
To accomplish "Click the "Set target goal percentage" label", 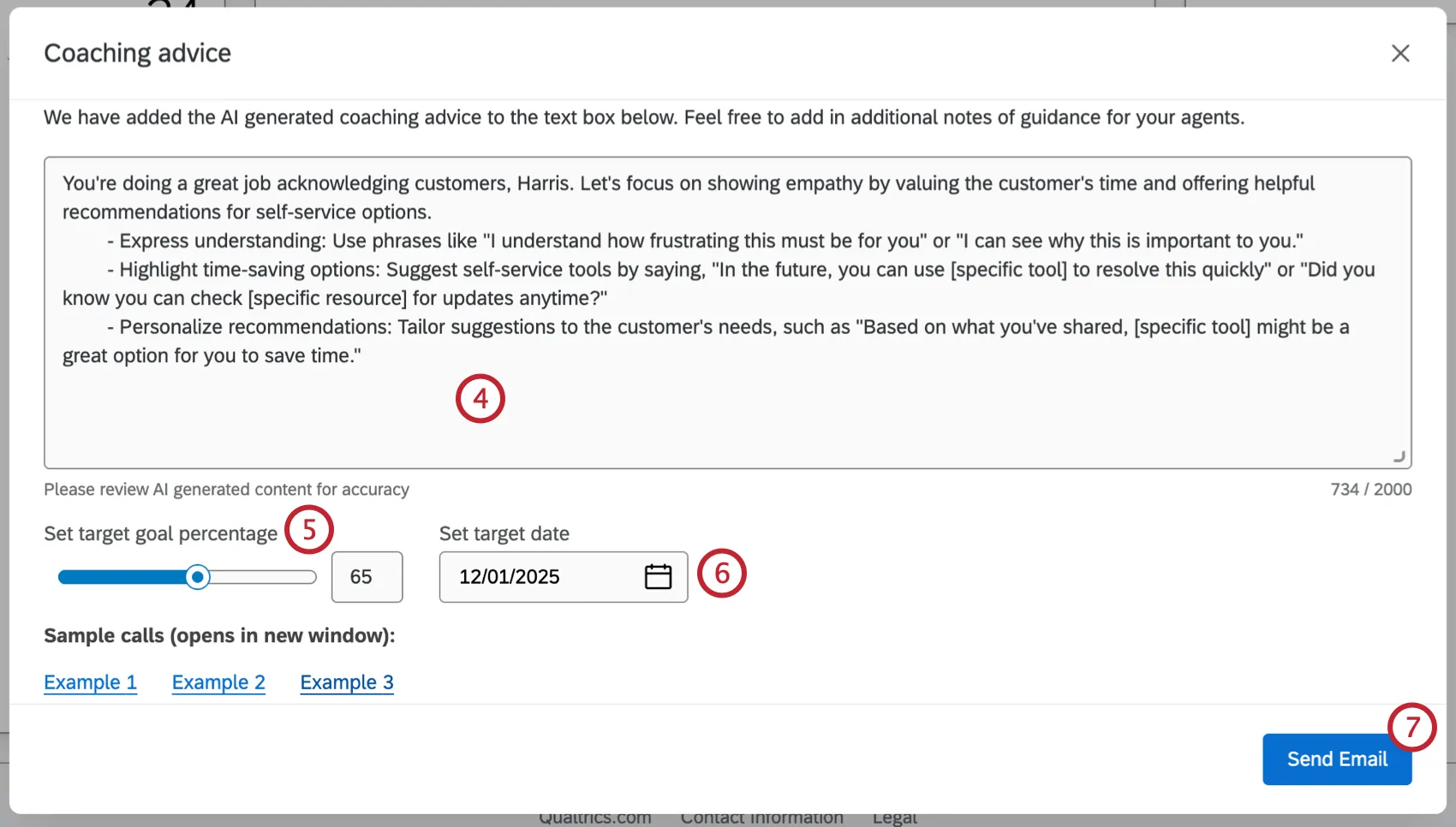I will (161, 534).
